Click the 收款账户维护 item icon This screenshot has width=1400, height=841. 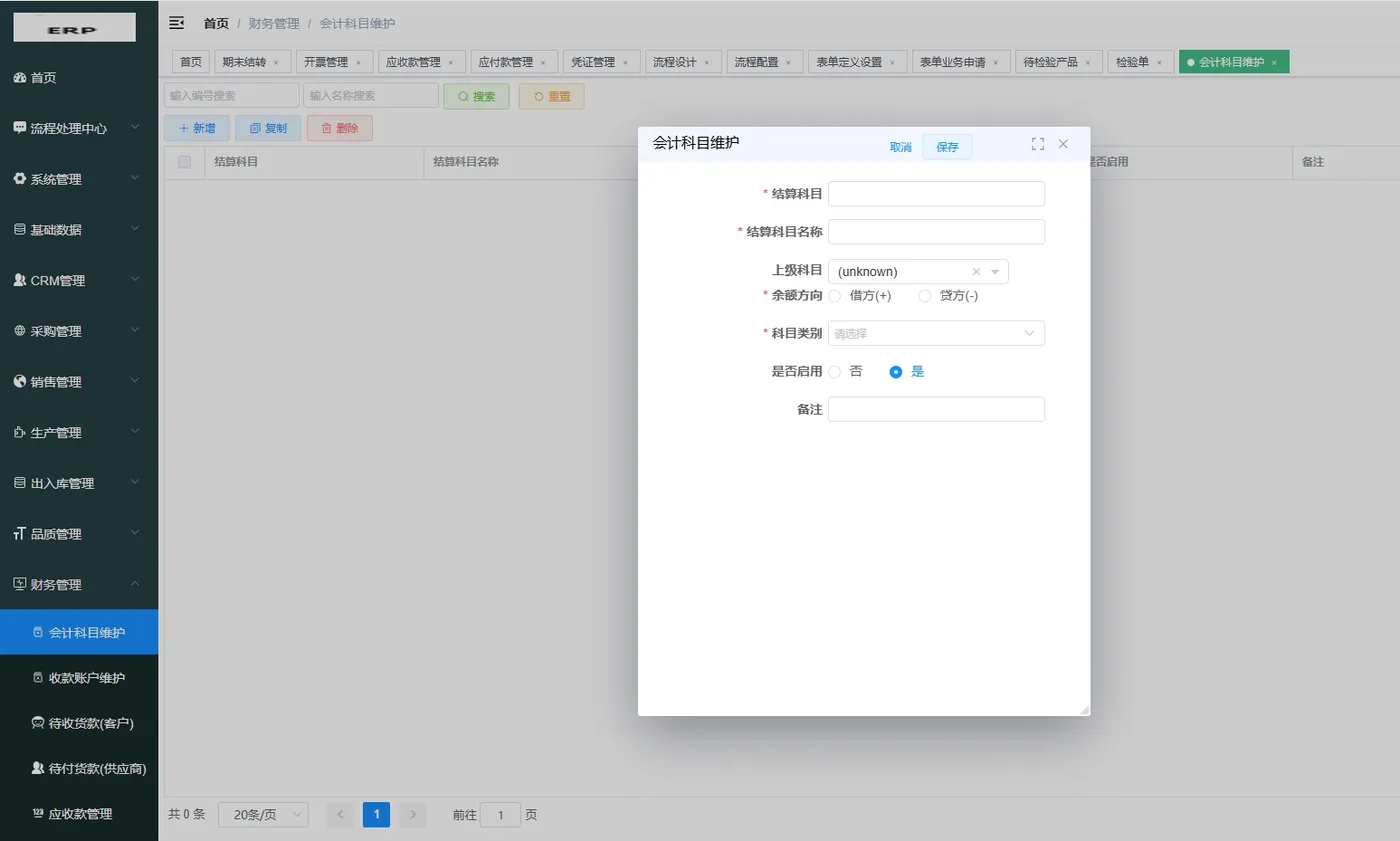[38, 678]
